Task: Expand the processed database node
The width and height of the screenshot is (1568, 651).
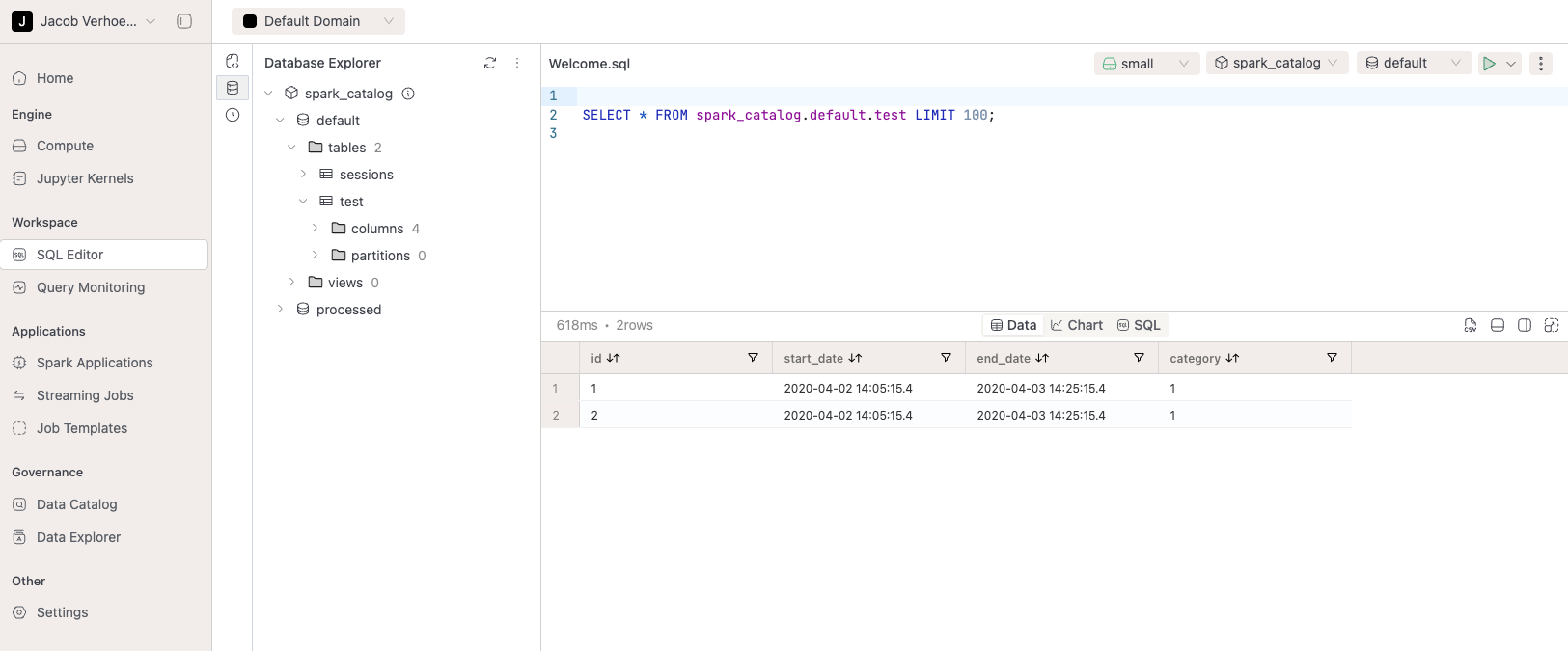Action: (x=280, y=310)
